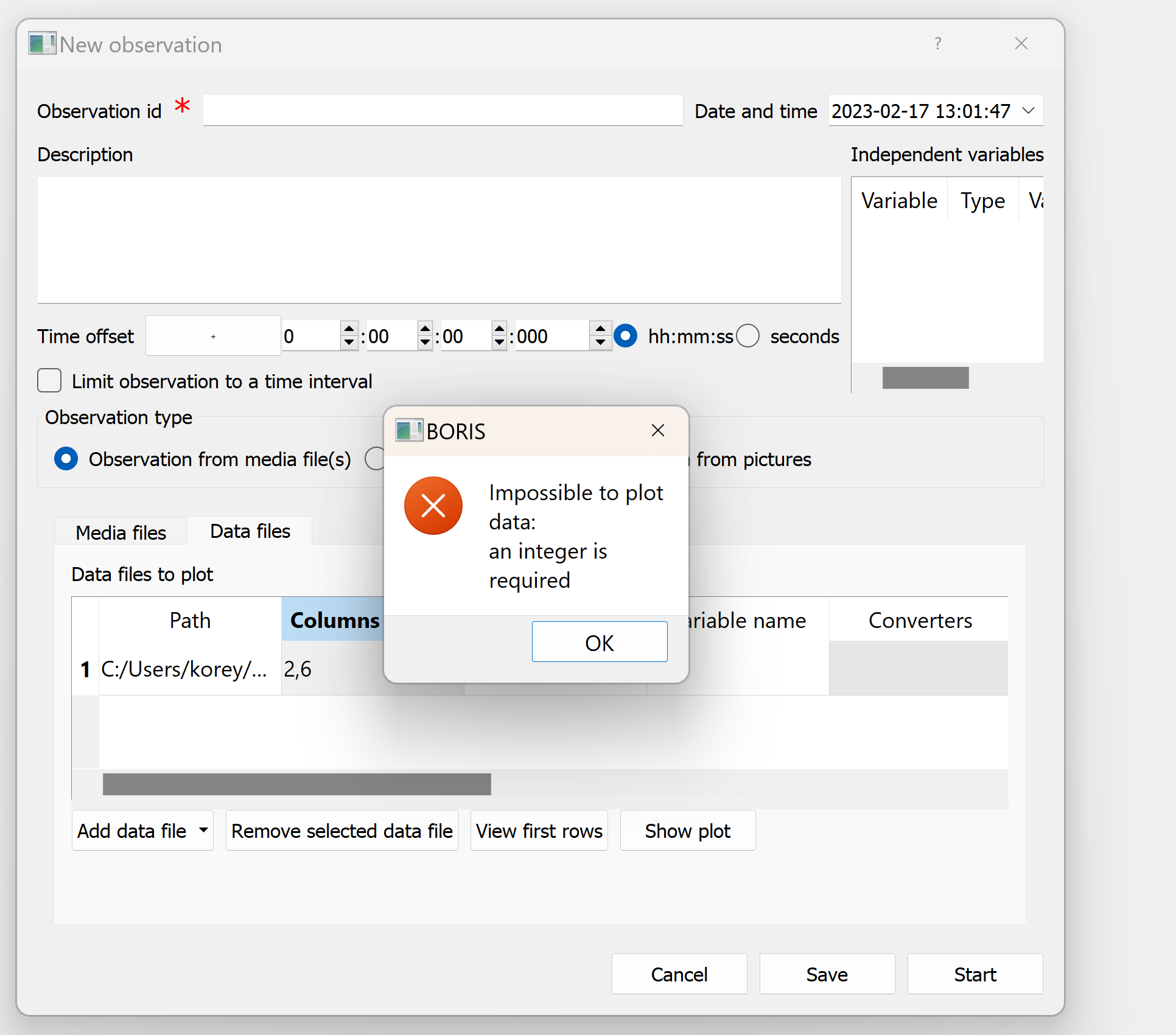
Task: Click the red error icon in the popup
Action: click(x=433, y=506)
